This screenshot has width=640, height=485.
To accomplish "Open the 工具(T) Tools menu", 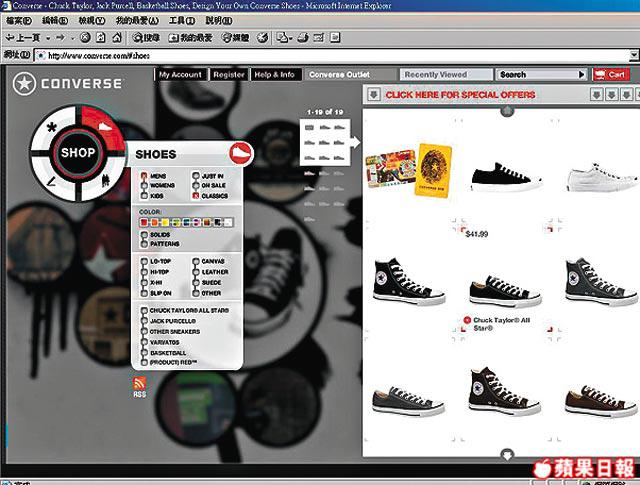I will [x=182, y=20].
